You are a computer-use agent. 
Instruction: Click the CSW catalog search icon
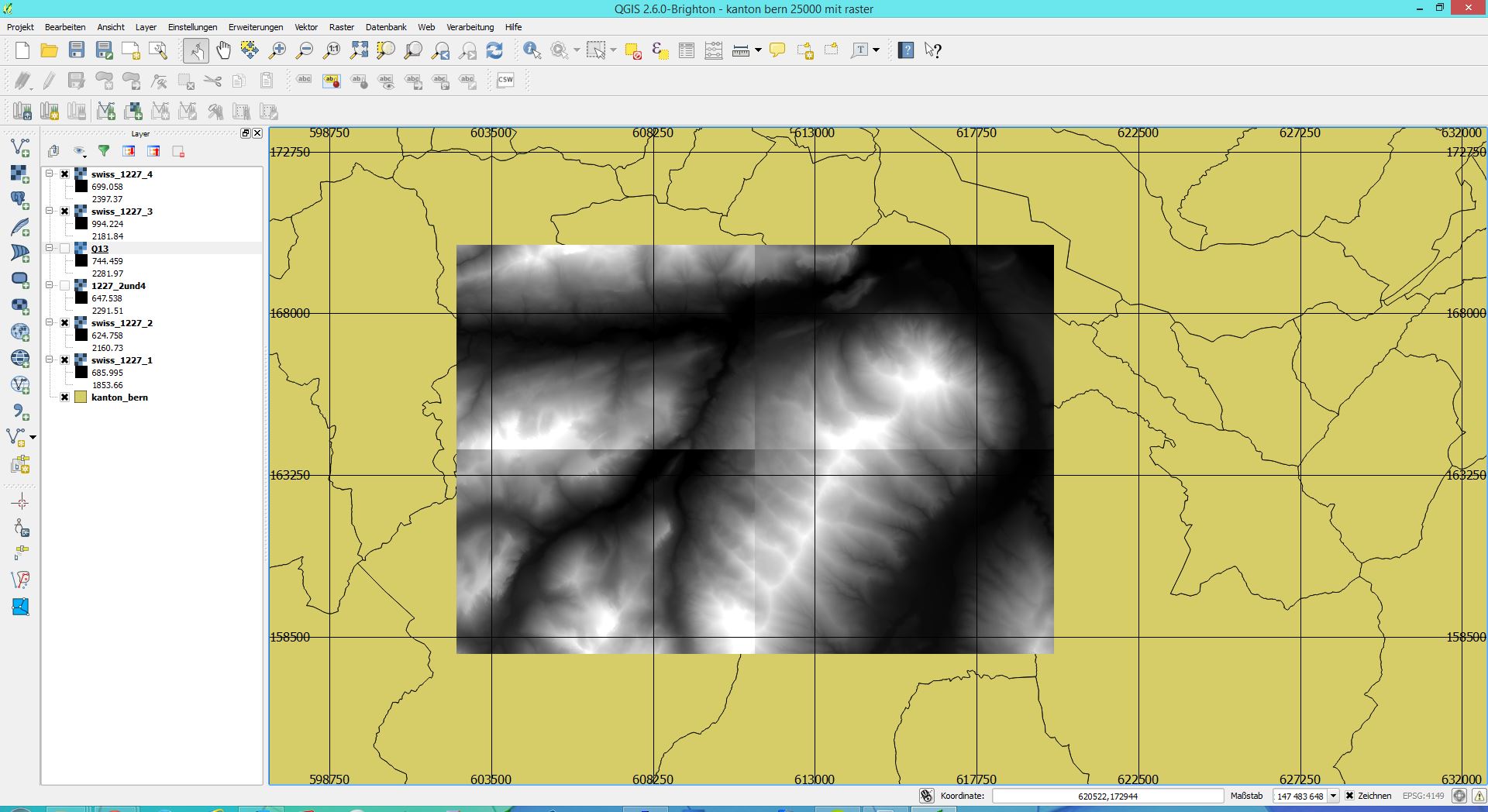(x=505, y=80)
